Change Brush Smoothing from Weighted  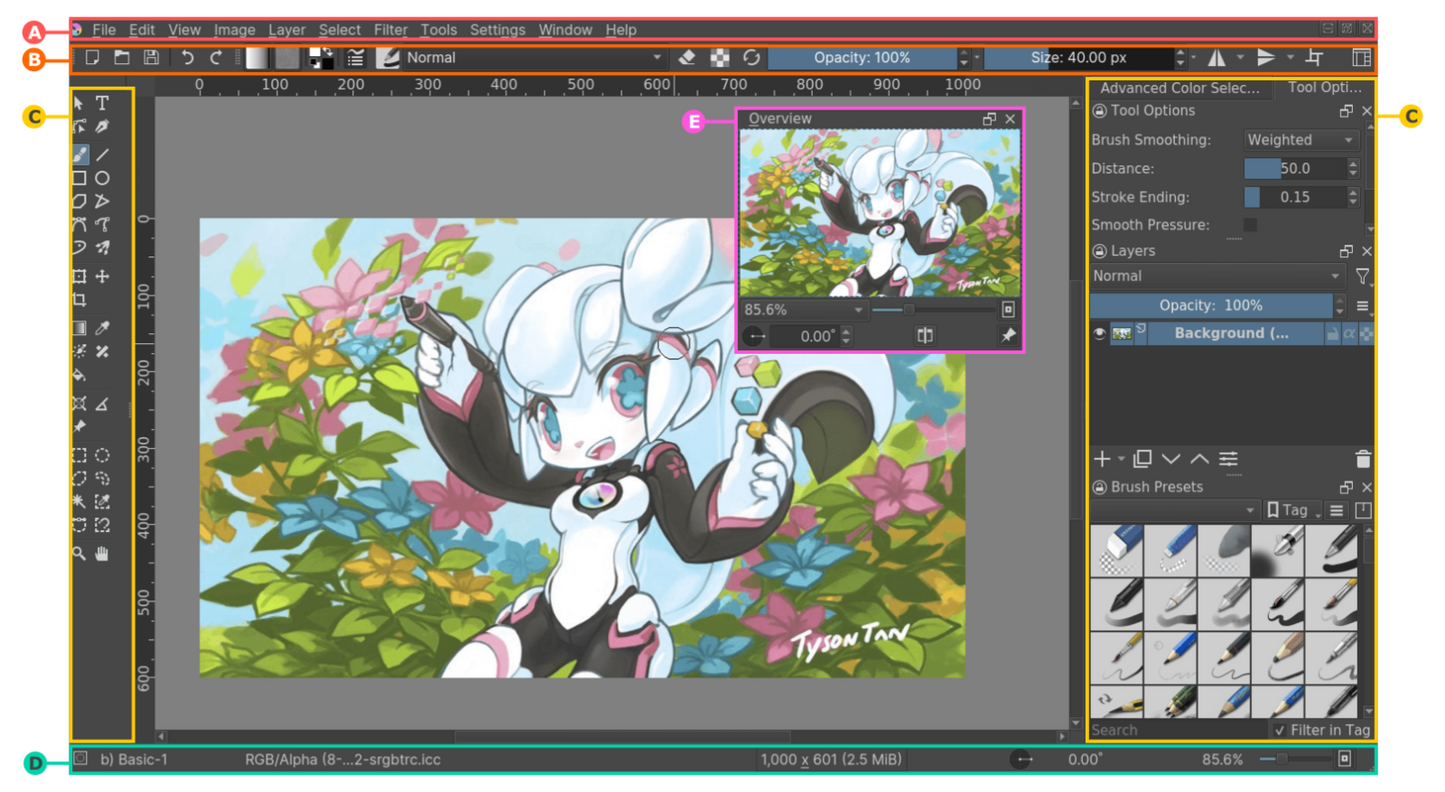(1300, 139)
